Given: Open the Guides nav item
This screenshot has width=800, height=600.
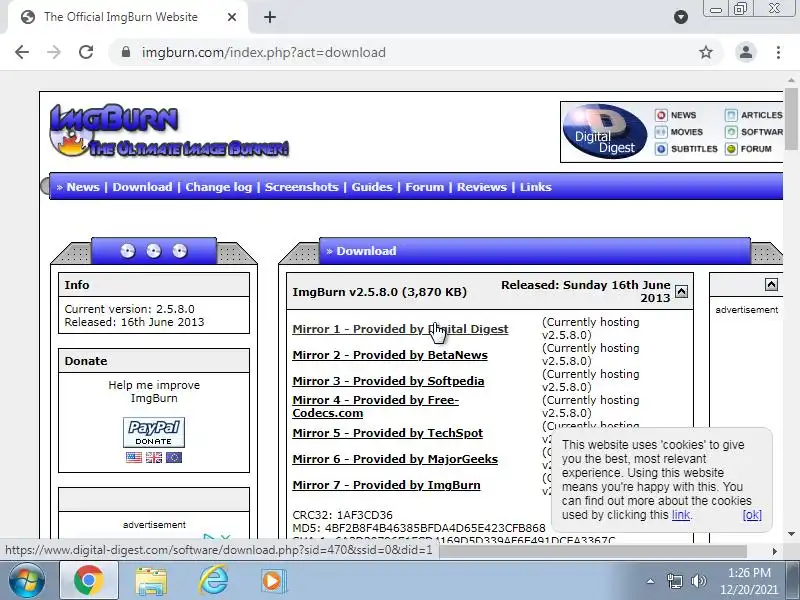Looking at the screenshot, I should tap(372, 187).
